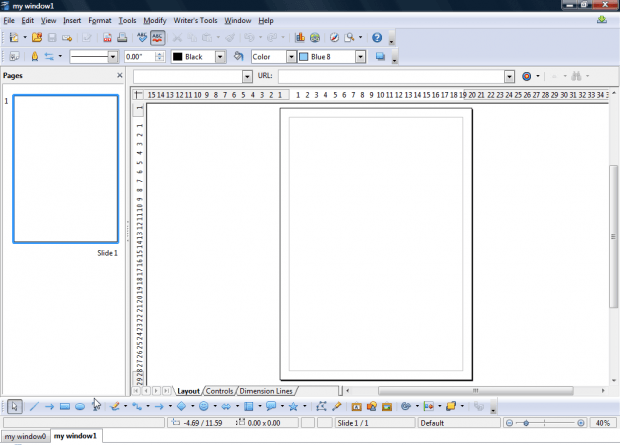Viewport: 620px width, 445px height.
Task: Open the Line properties pen icon
Action: tap(35, 57)
